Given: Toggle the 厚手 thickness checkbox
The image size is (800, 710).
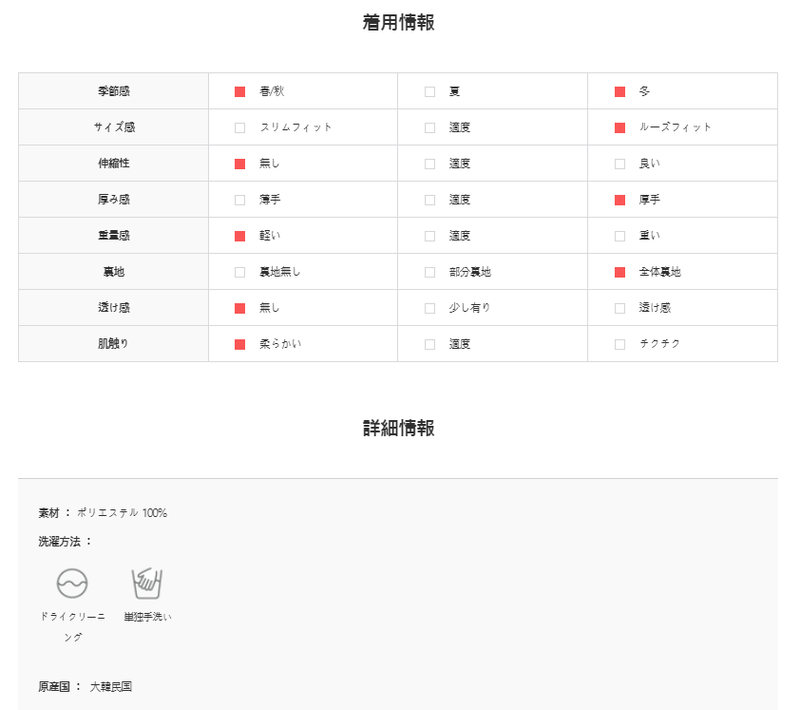Looking at the screenshot, I should click(620, 200).
